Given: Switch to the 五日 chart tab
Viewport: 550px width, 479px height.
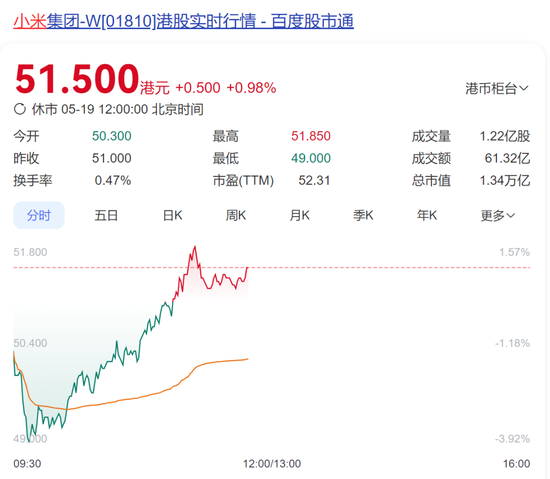Looking at the screenshot, I should tap(106, 215).
